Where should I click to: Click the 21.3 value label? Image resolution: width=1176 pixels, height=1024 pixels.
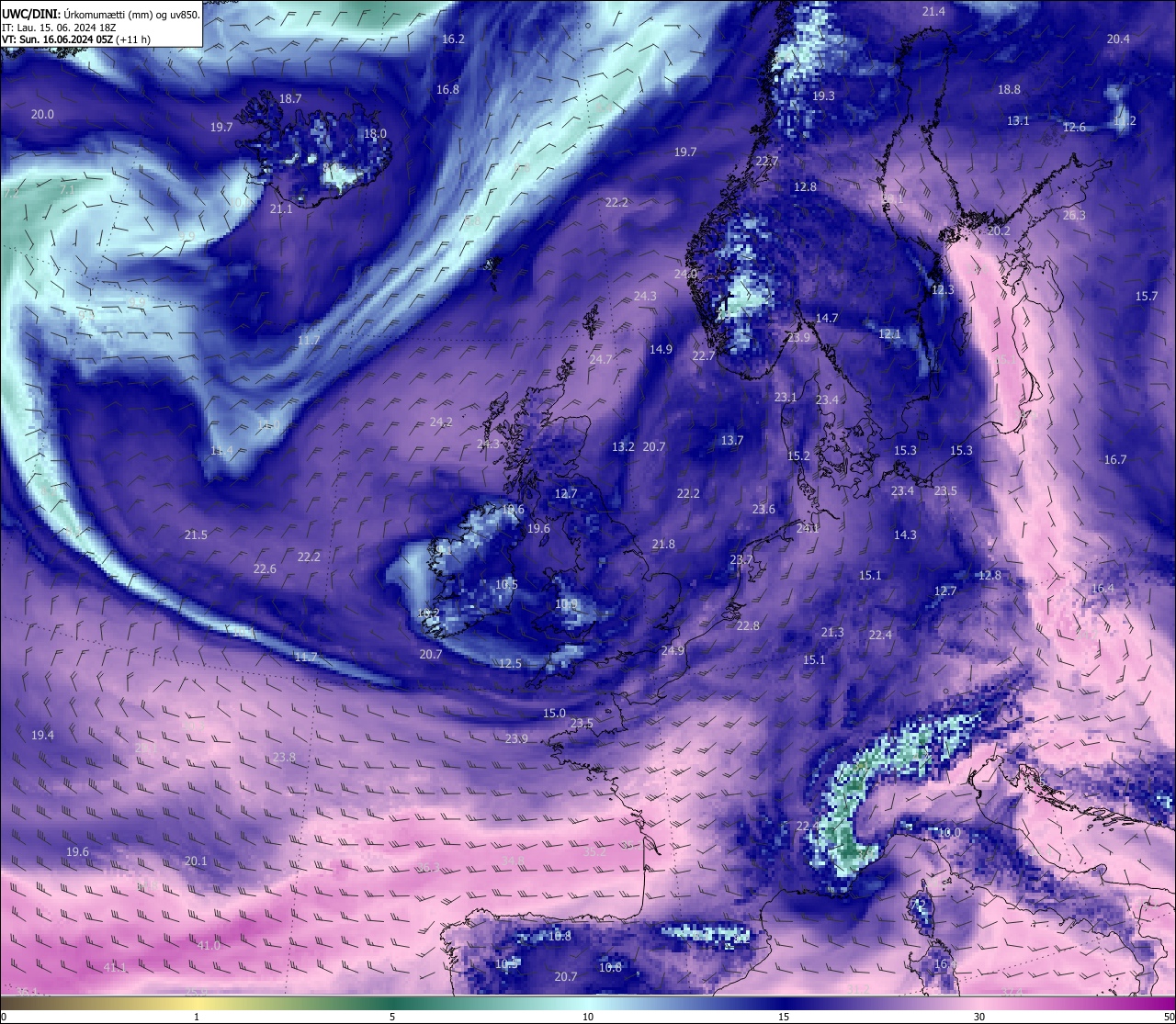(832, 633)
